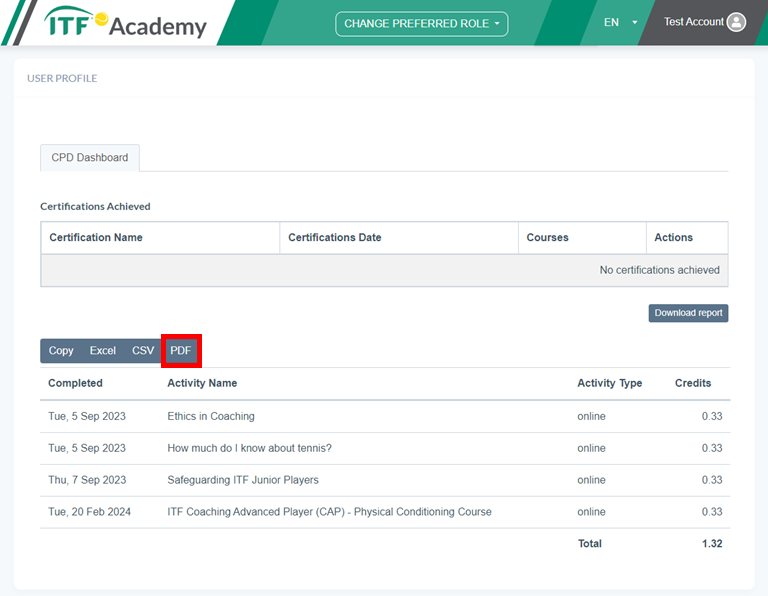Click the USER PROFILE heading
768x596 pixels.
(x=62, y=78)
